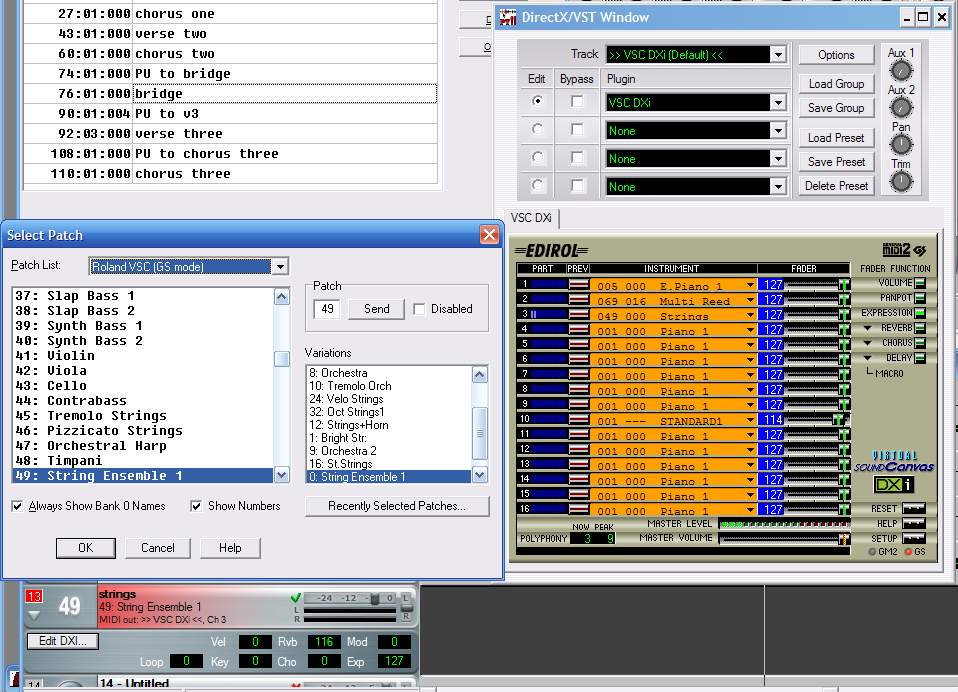Select patch 41: Violin in the list
Image resolution: width=958 pixels, height=692 pixels.
tap(143, 355)
